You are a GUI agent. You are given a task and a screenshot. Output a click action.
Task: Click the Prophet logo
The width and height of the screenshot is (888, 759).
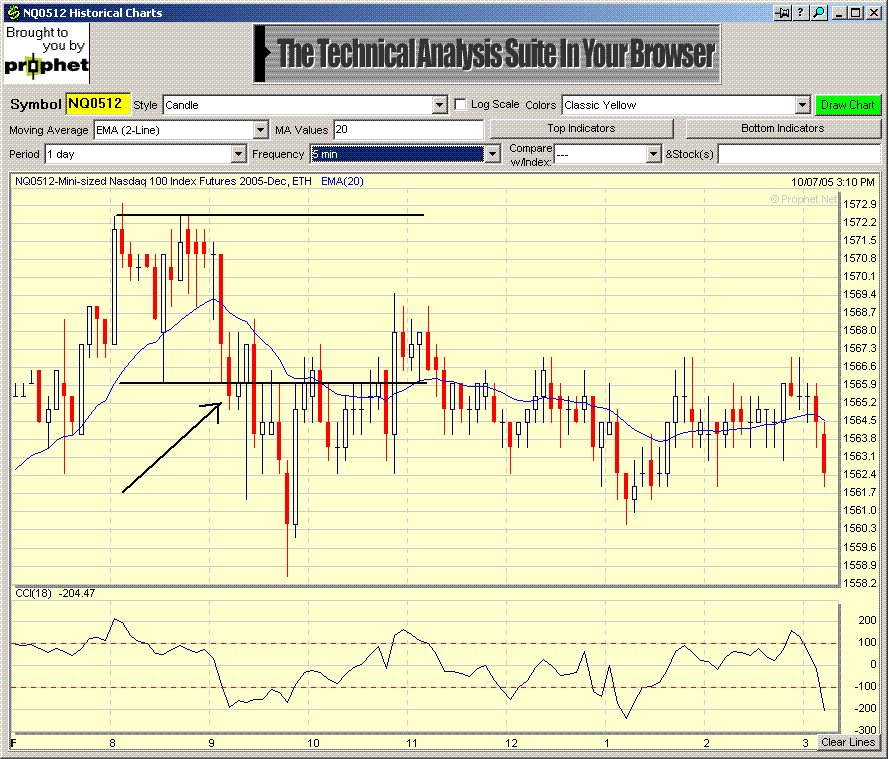coord(47,54)
